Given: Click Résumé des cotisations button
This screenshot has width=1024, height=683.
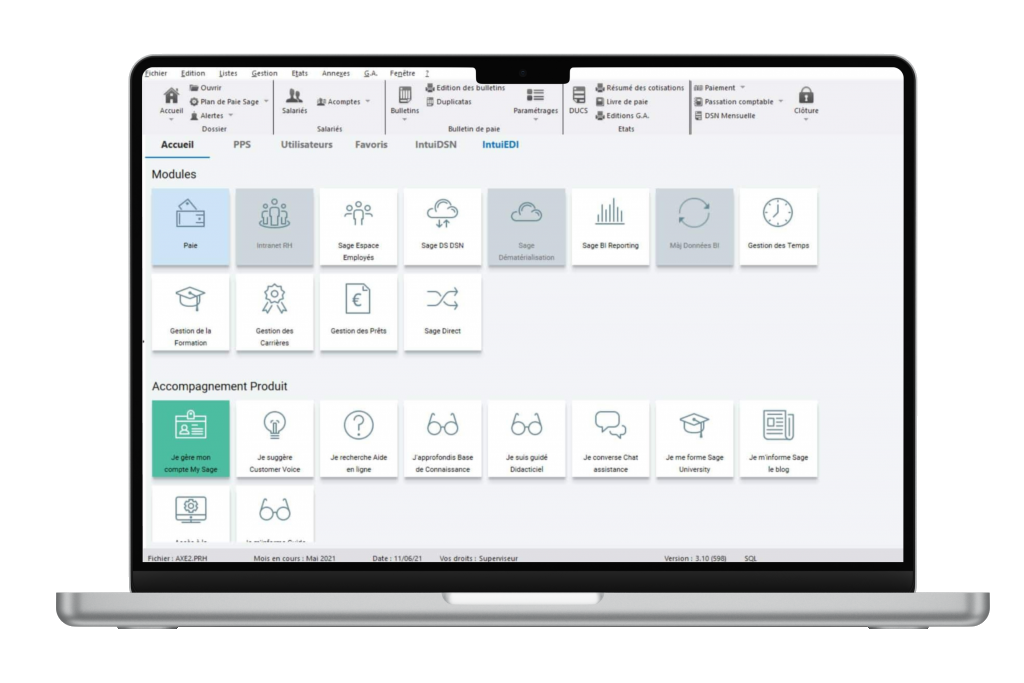Looking at the screenshot, I should click(x=639, y=87).
